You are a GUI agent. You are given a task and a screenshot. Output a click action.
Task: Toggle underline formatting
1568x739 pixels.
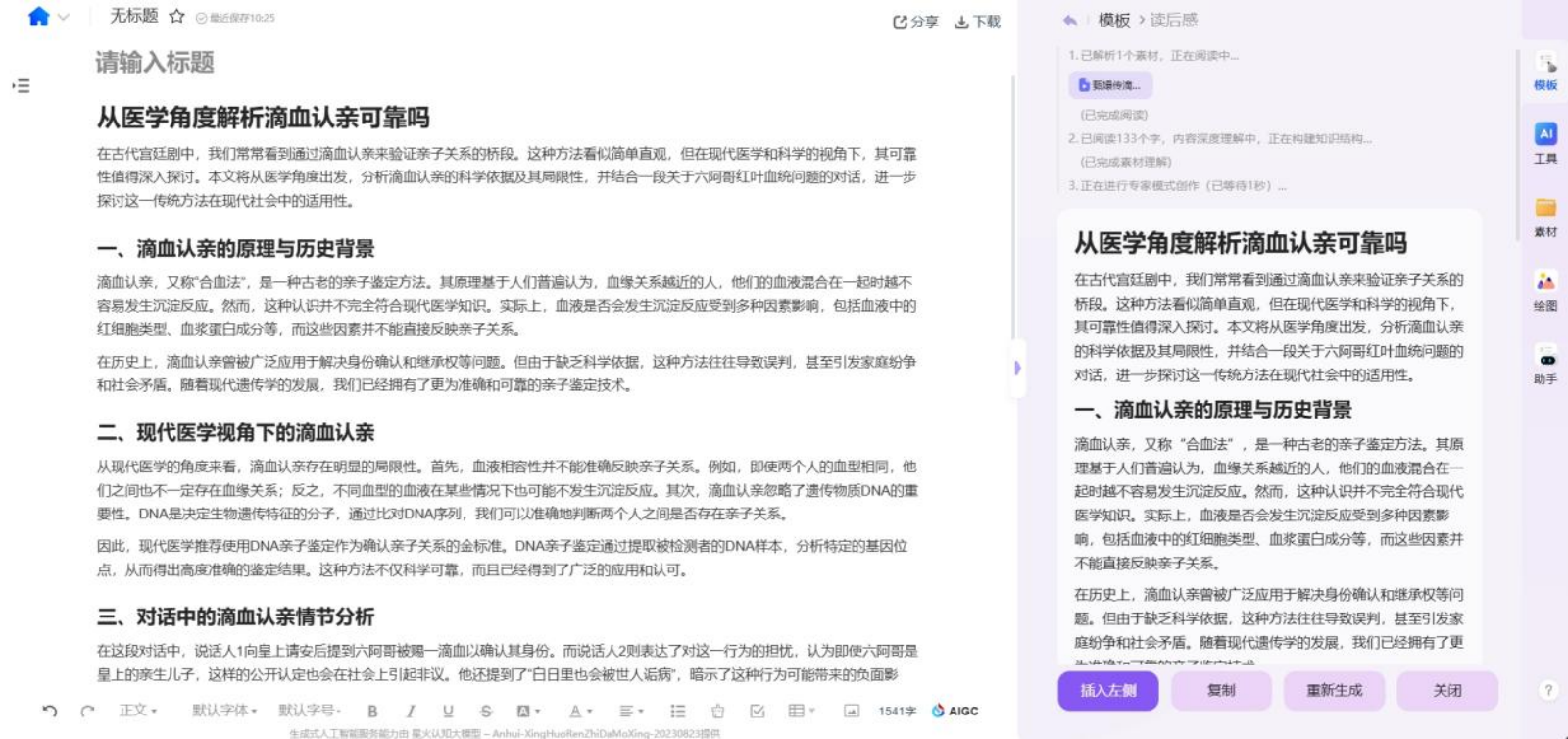tap(448, 712)
